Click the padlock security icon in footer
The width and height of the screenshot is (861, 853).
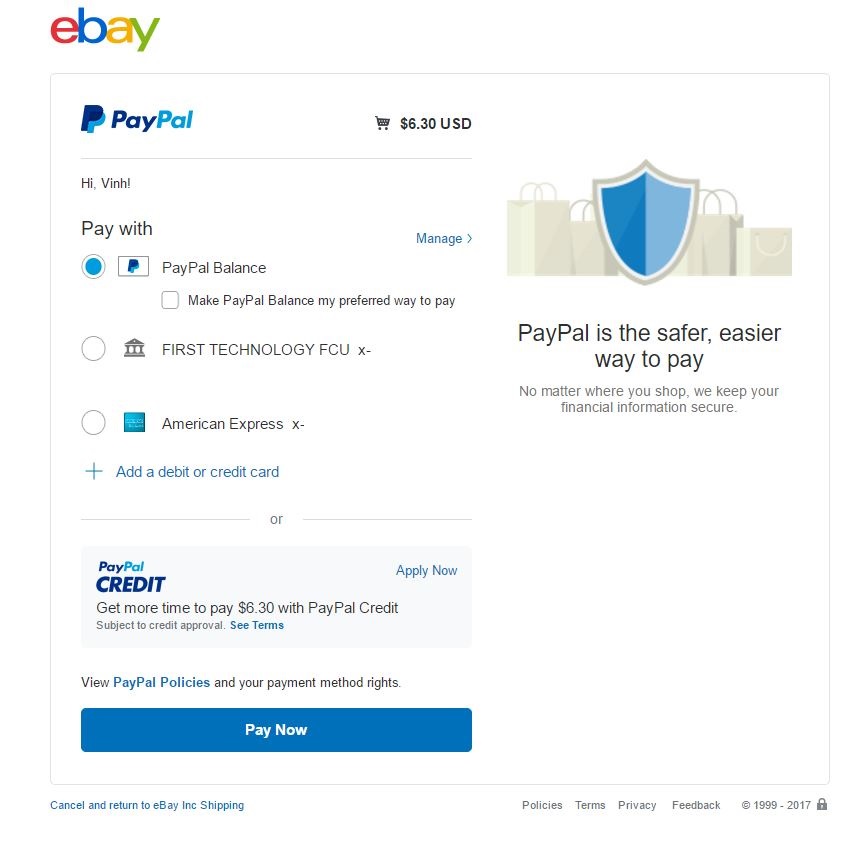822,804
